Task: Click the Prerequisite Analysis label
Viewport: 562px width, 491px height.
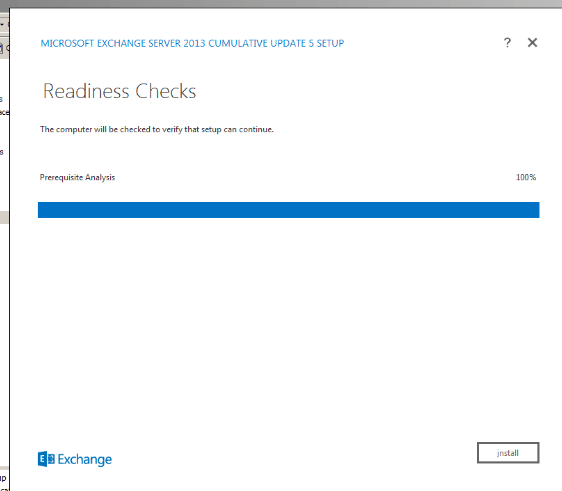Action: click(77, 177)
